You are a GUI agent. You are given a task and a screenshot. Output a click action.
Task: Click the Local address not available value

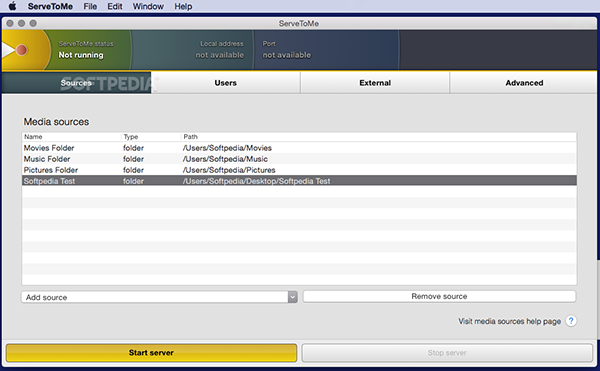pos(220,55)
